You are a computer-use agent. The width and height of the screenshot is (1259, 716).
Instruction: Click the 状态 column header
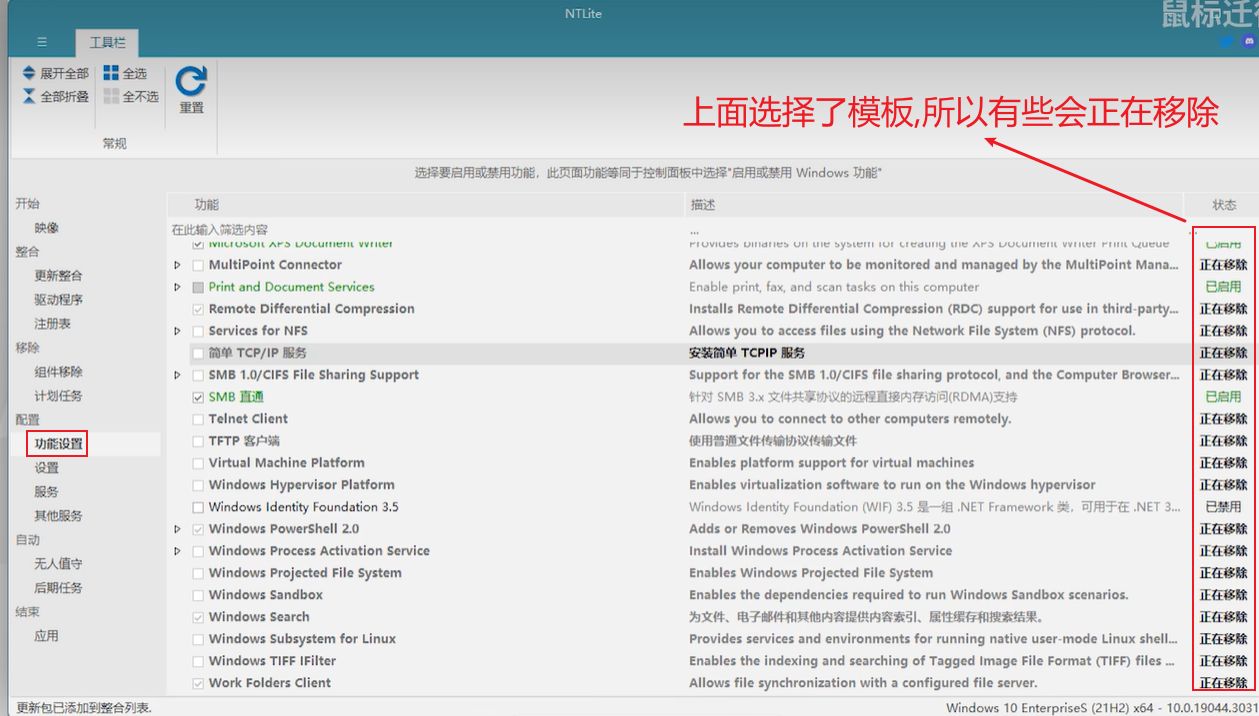tap(1223, 205)
